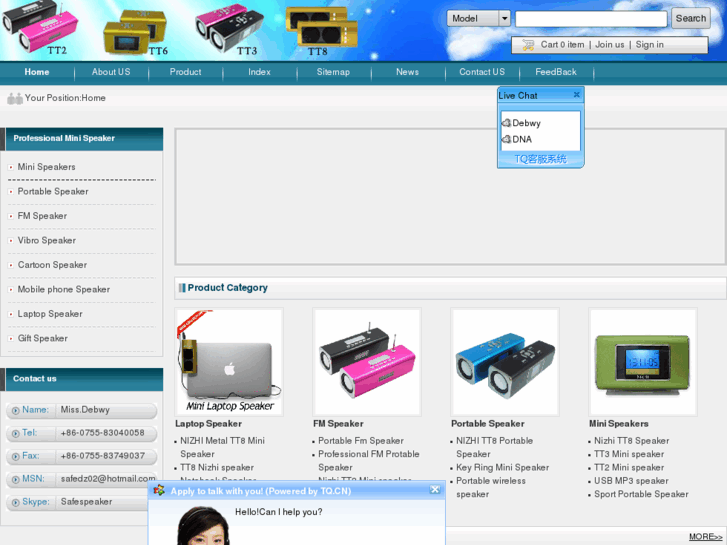The width and height of the screenshot is (727, 545).
Task: Click the Search button
Action: pyautogui.click(x=691, y=18)
